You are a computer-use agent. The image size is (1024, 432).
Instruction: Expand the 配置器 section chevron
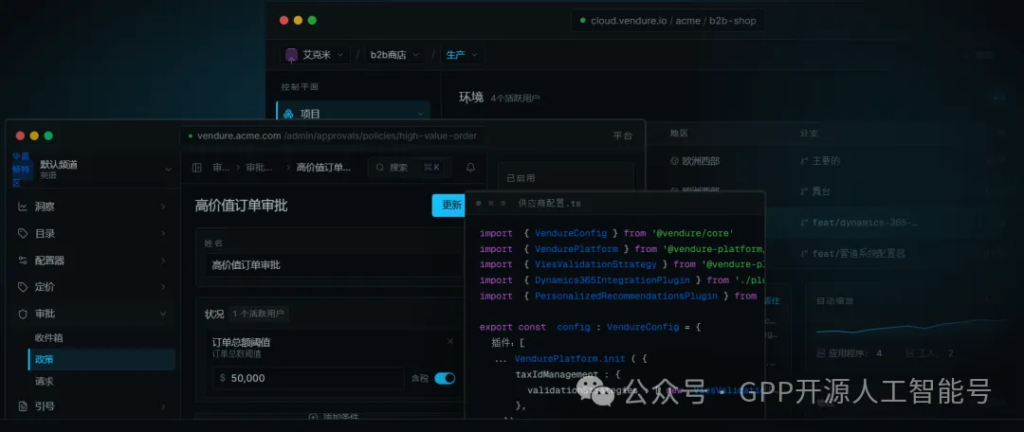click(163, 260)
